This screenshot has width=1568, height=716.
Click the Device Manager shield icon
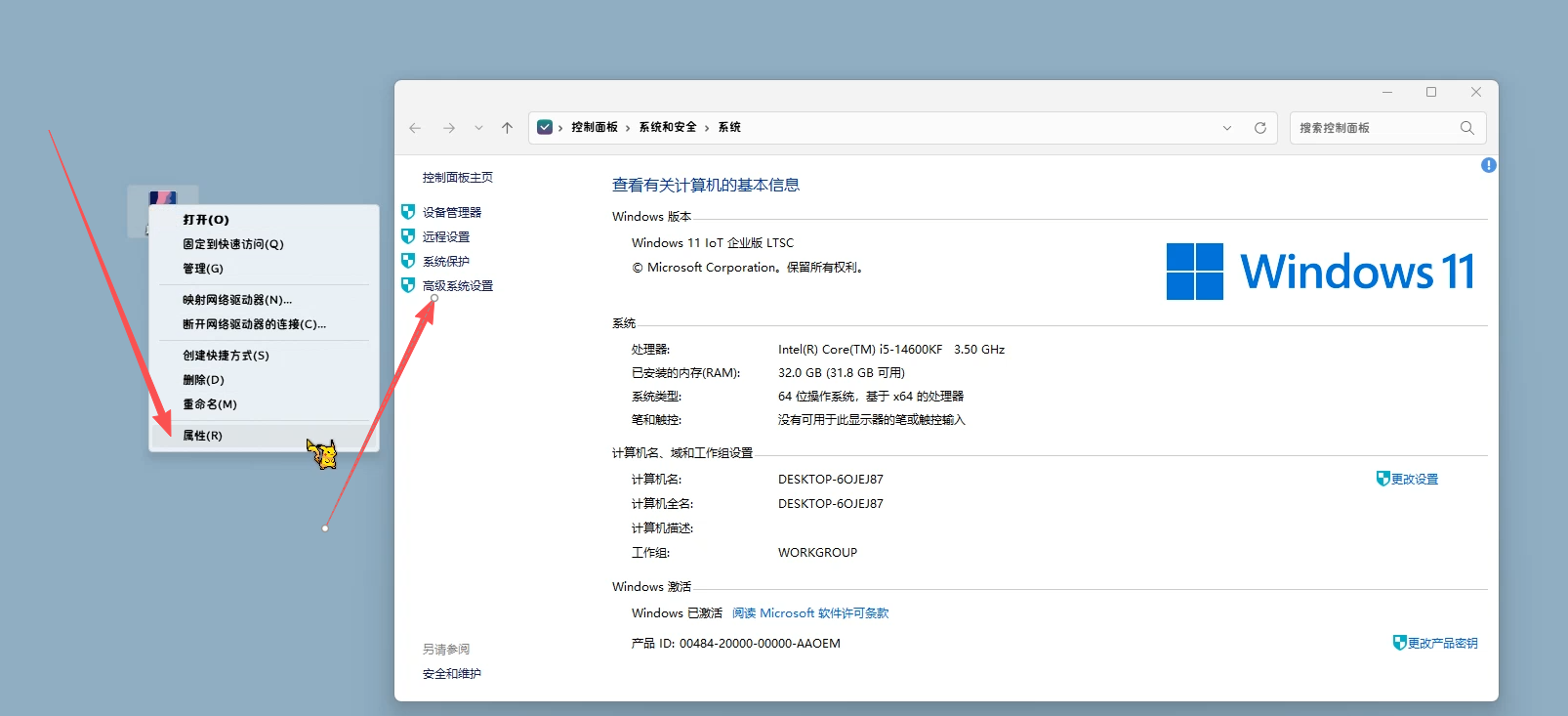(408, 212)
